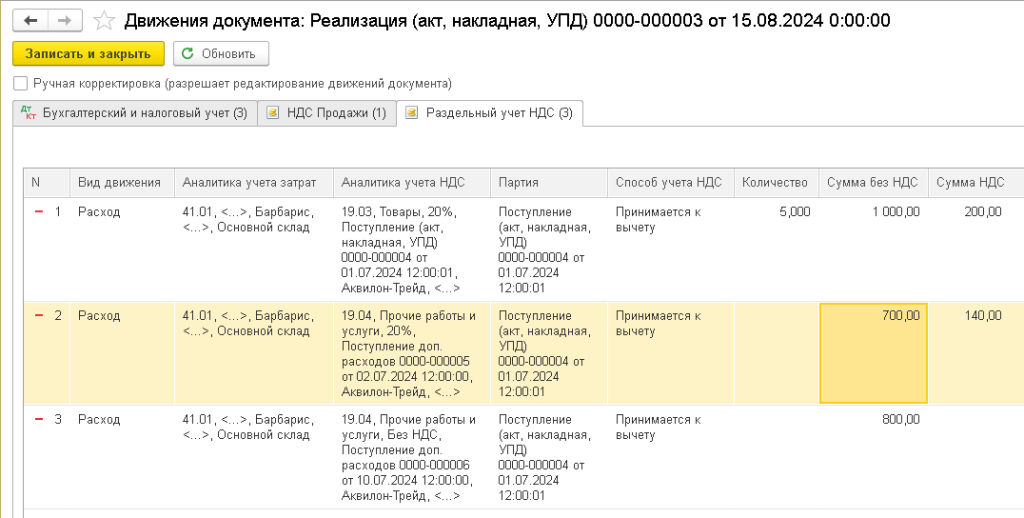Enable the Ручная корректировка checkbox
Viewport: 1024px width, 518px height.
[x=20, y=84]
